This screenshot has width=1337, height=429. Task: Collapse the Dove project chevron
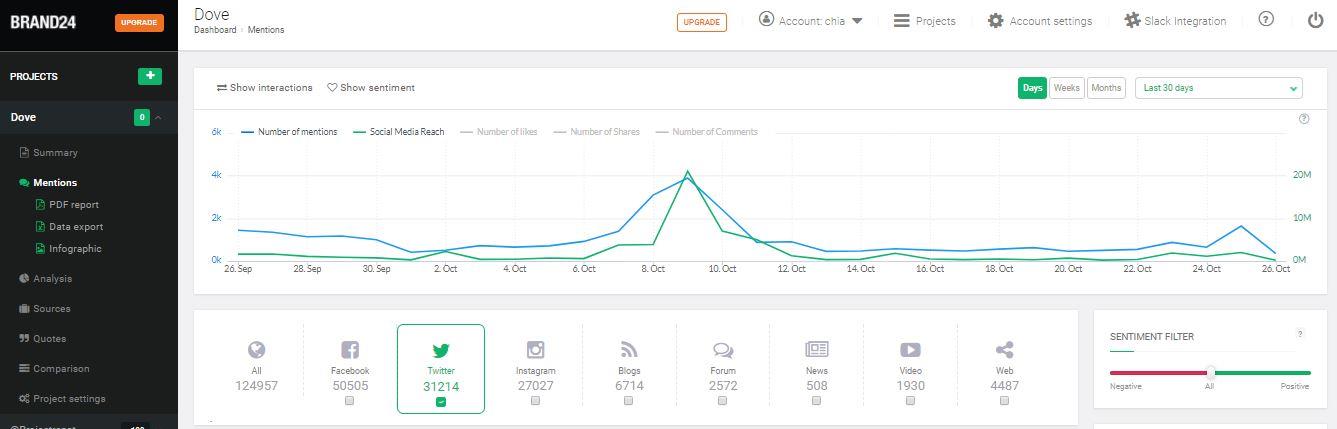[x=158, y=118]
